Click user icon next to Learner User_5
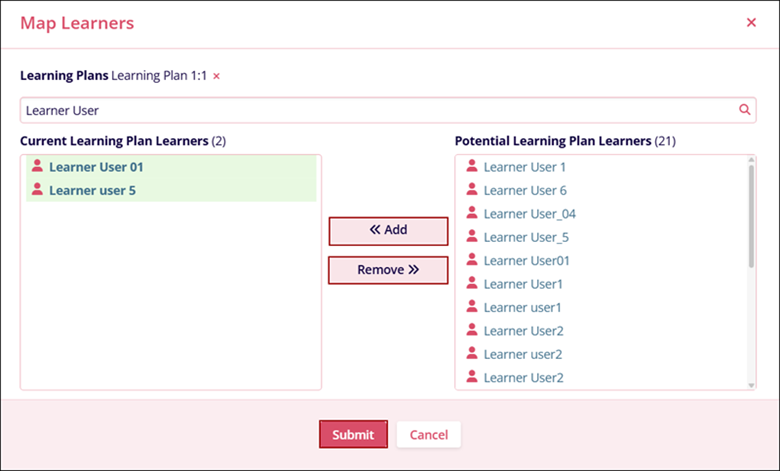 [x=472, y=237]
